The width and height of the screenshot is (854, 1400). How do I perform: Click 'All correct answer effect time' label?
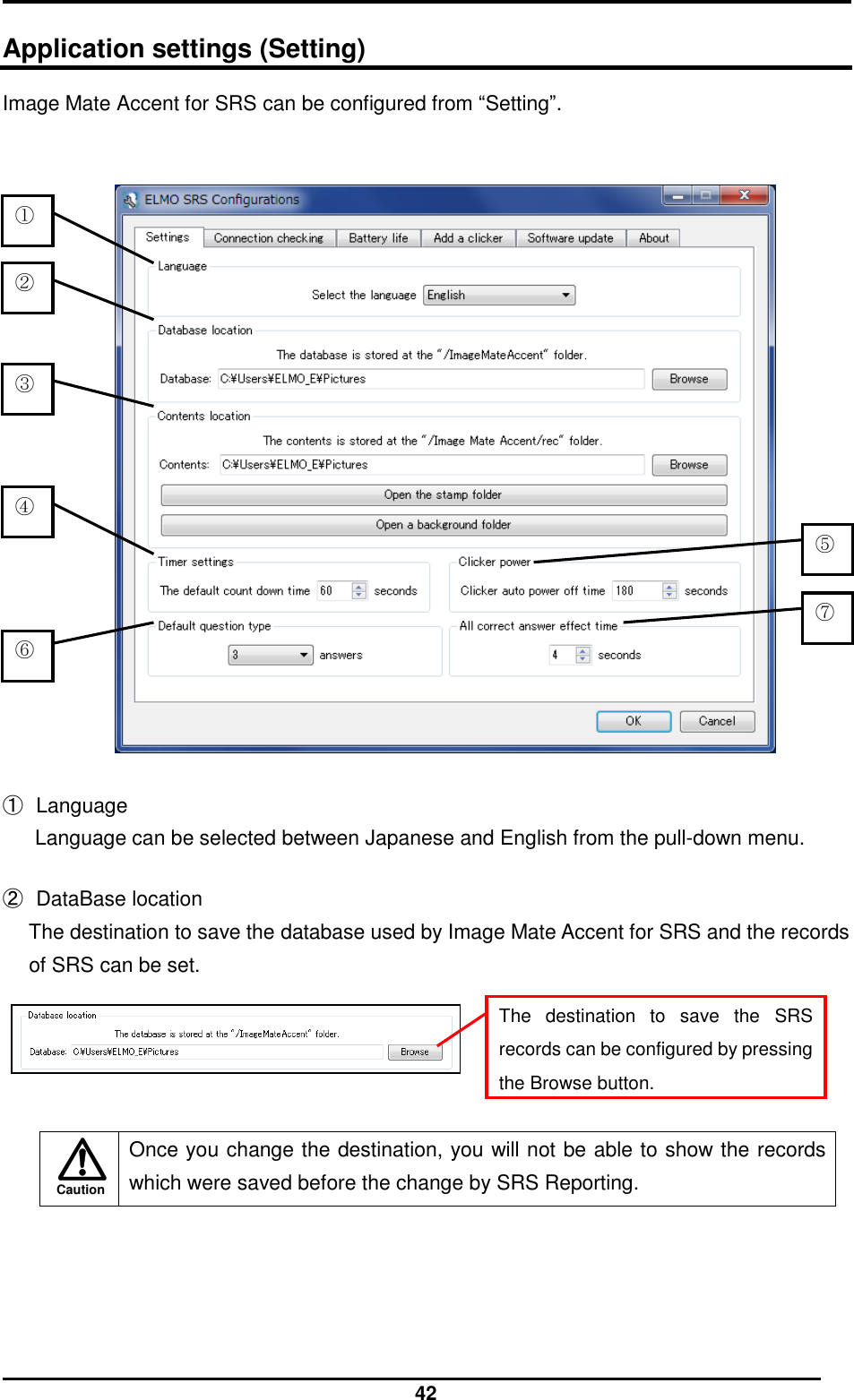[x=538, y=626]
